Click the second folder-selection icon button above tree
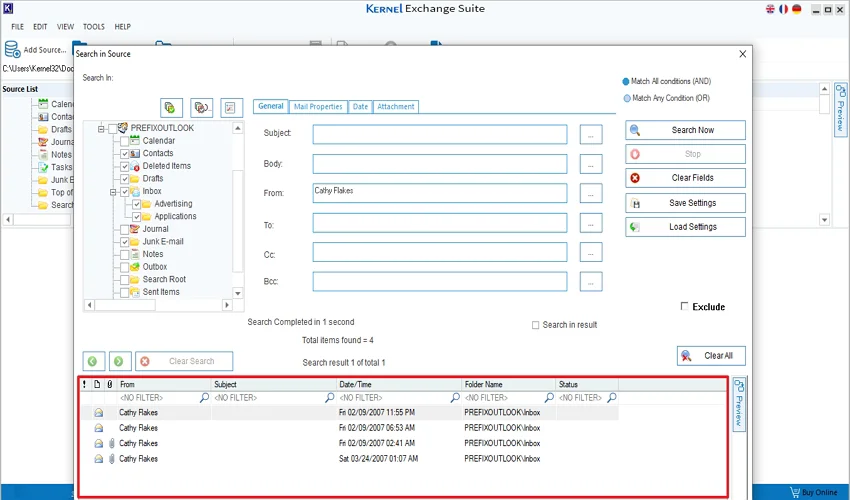Screen dimensions: 850x500 pos(202,107)
